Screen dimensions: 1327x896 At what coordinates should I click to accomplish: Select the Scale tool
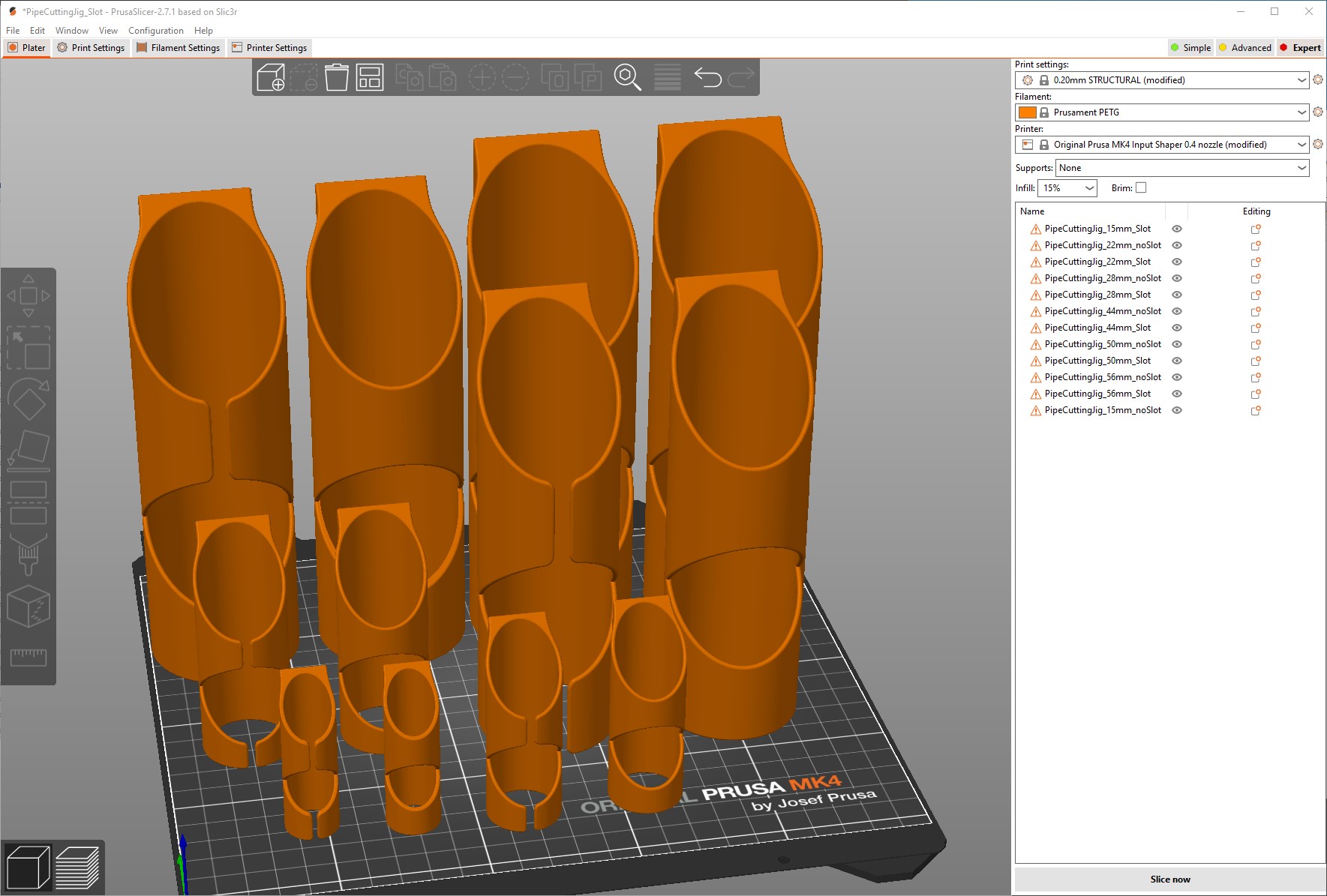click(29, 349)
